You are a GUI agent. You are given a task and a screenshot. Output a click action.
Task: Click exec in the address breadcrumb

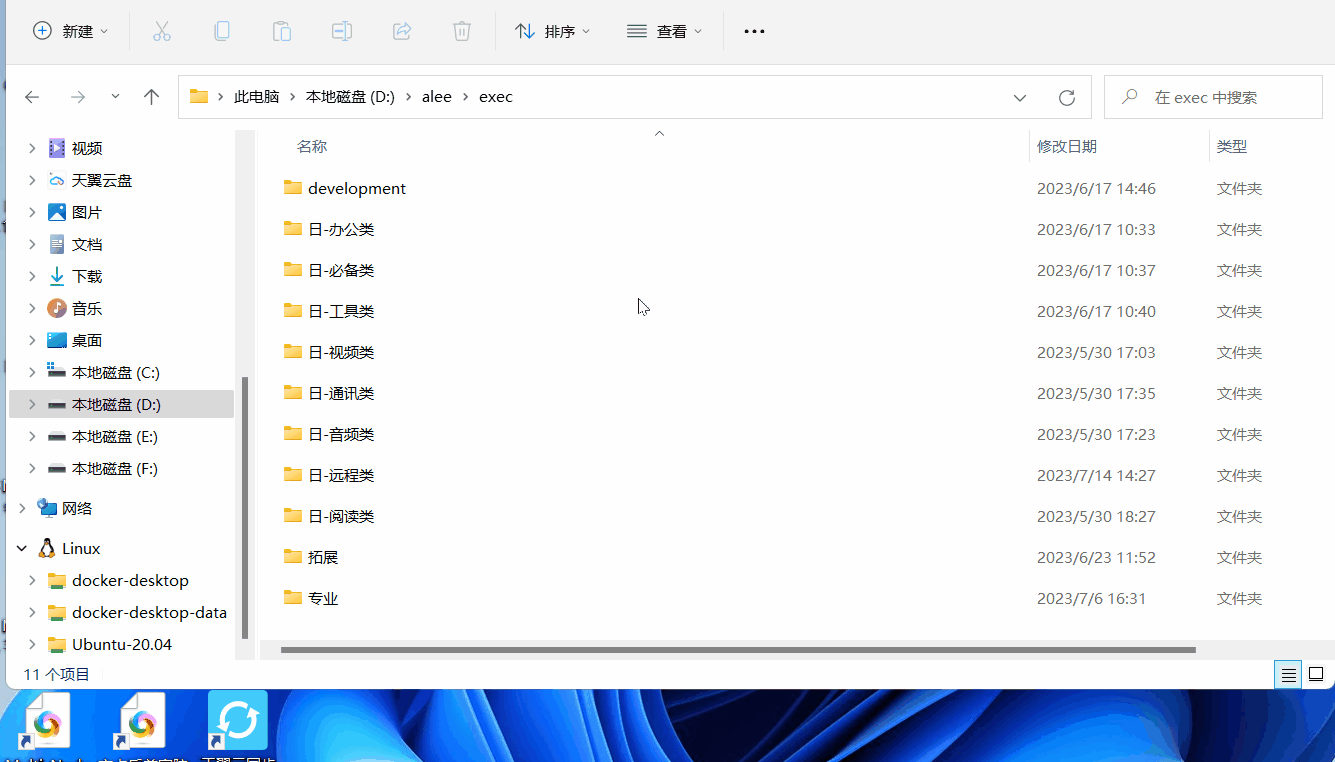[x=496, y=97]
